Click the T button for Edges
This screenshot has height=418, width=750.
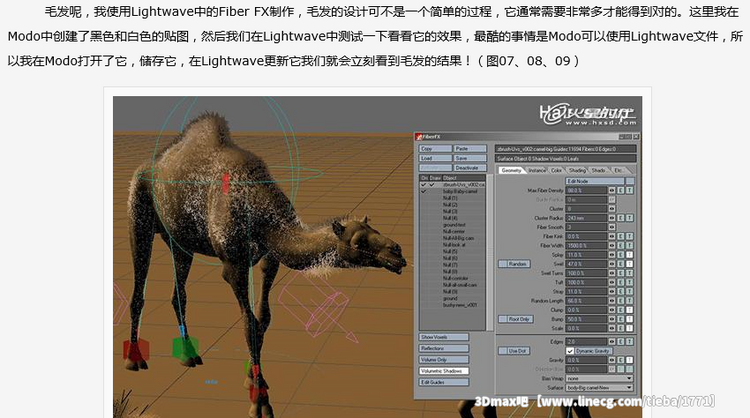click(630, 341)
